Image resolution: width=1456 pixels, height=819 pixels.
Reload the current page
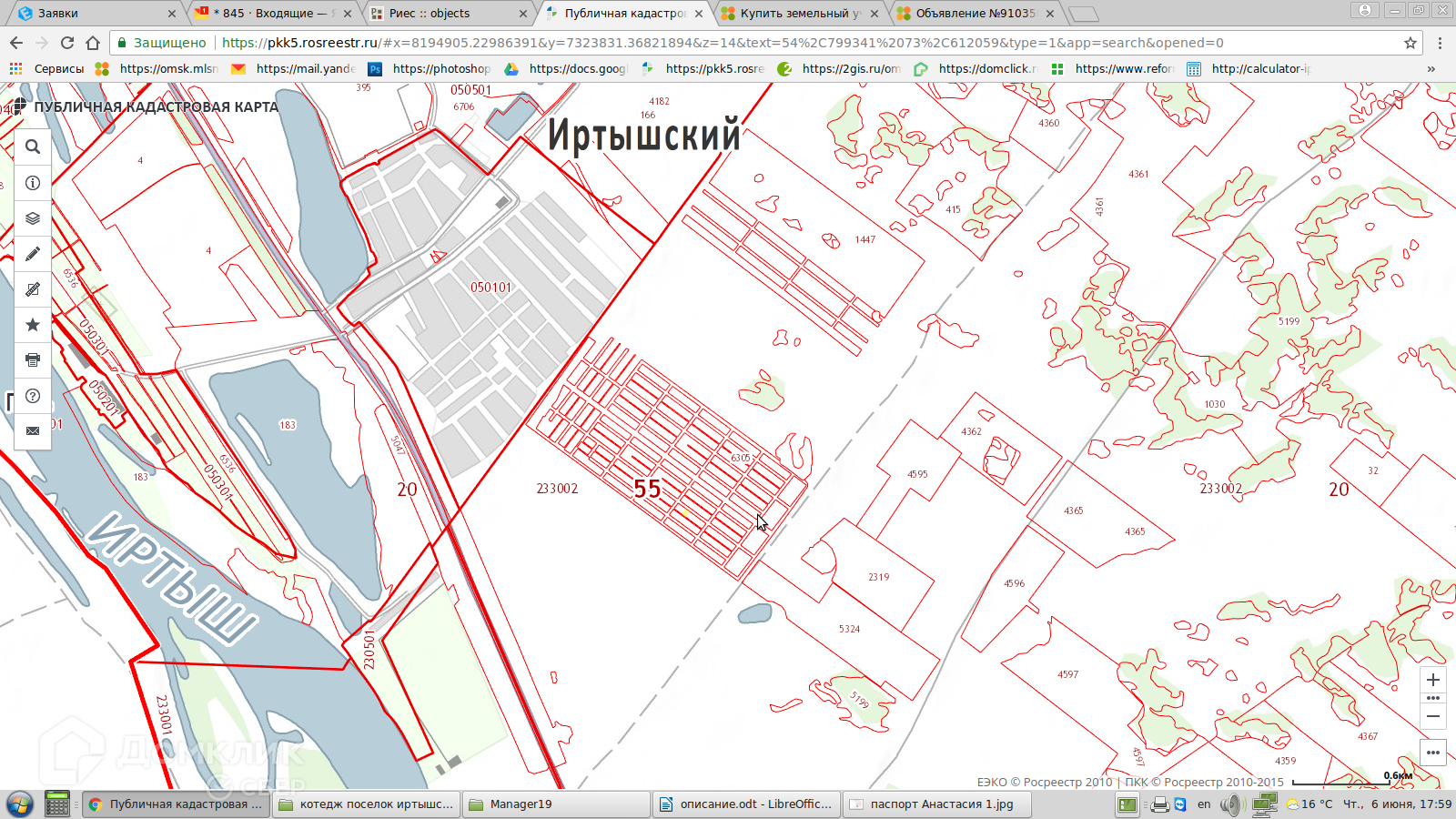[x=67, y=43]
